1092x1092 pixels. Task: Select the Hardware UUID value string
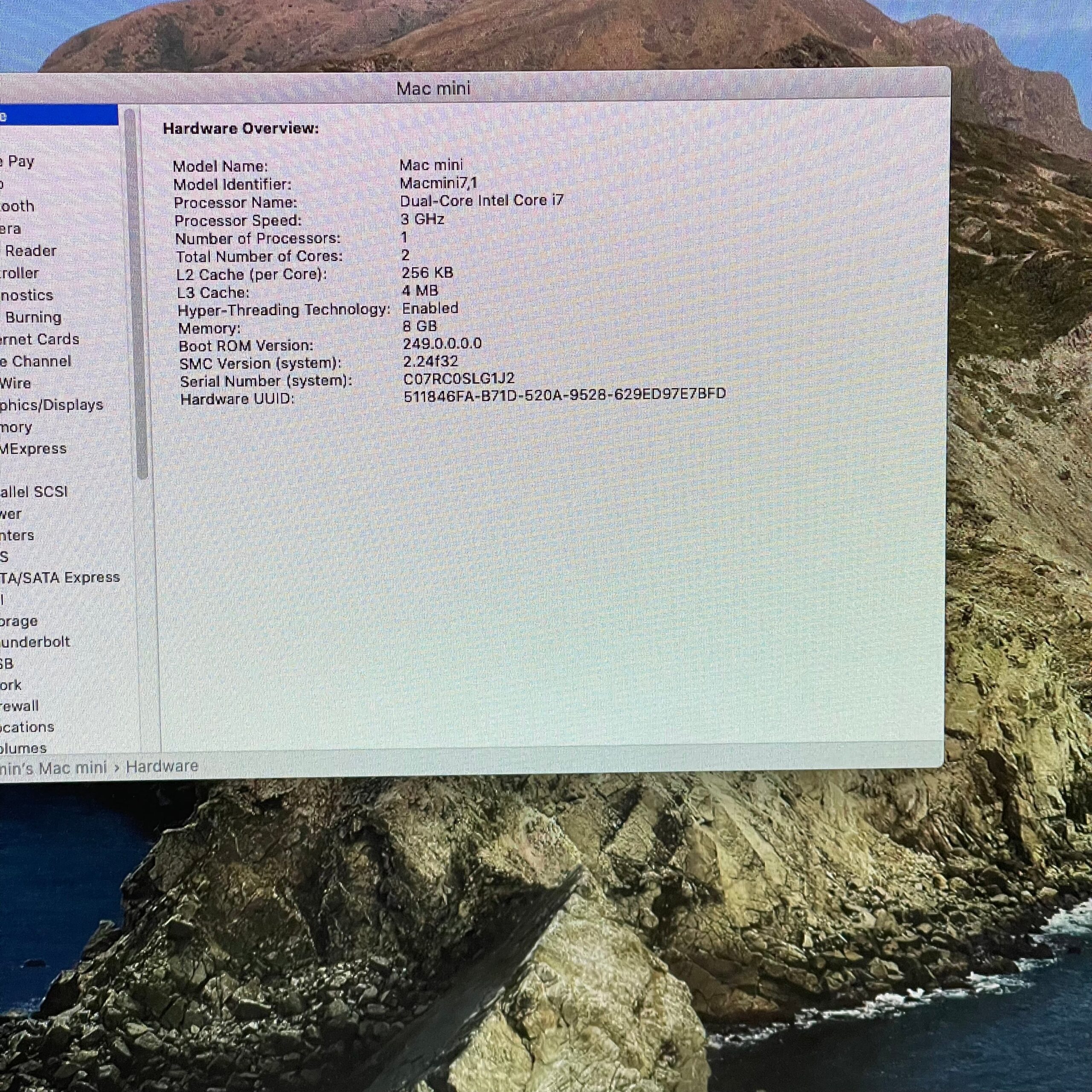[x=565, y=394]
